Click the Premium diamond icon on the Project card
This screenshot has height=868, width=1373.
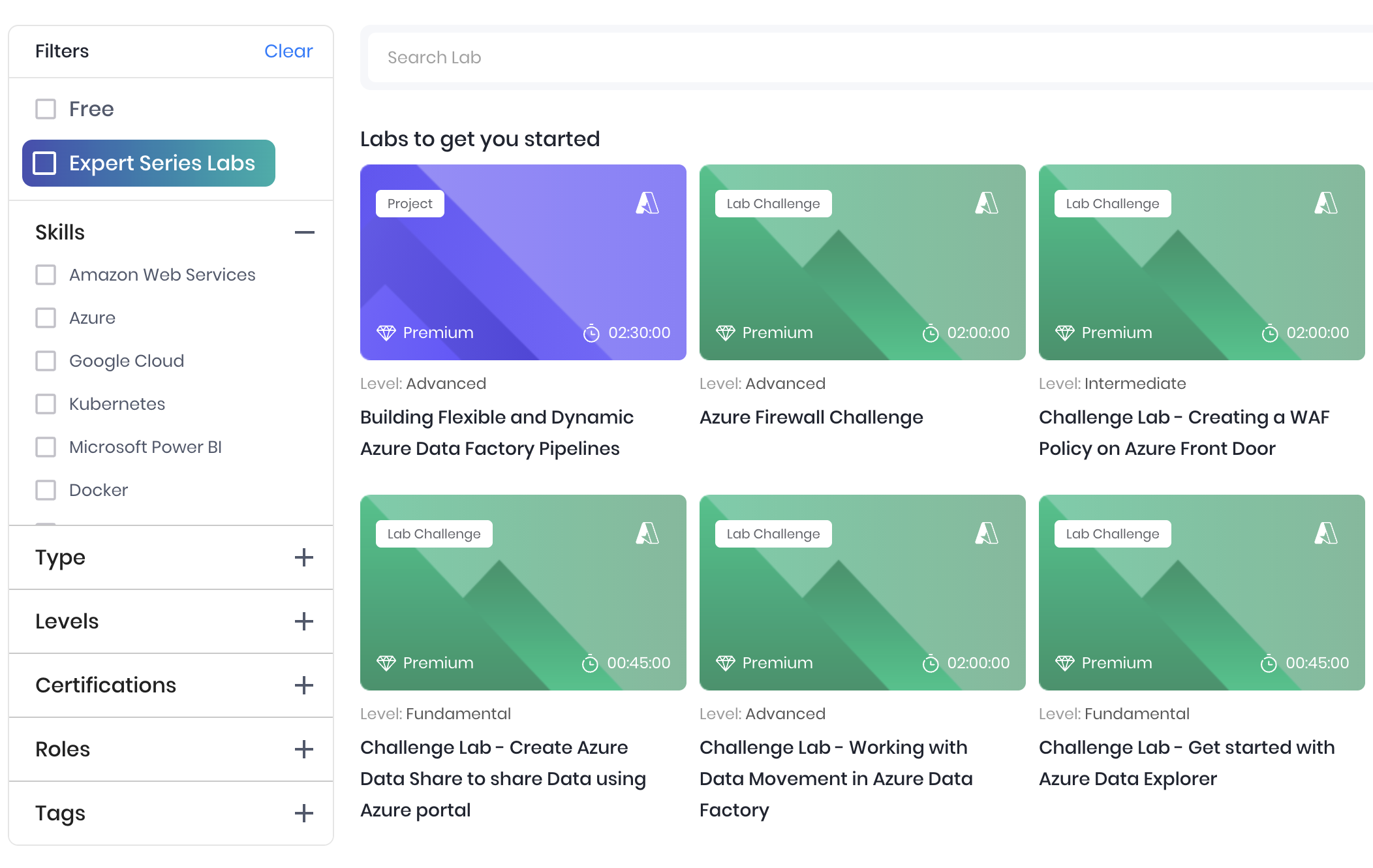click(x=386, y=333)
